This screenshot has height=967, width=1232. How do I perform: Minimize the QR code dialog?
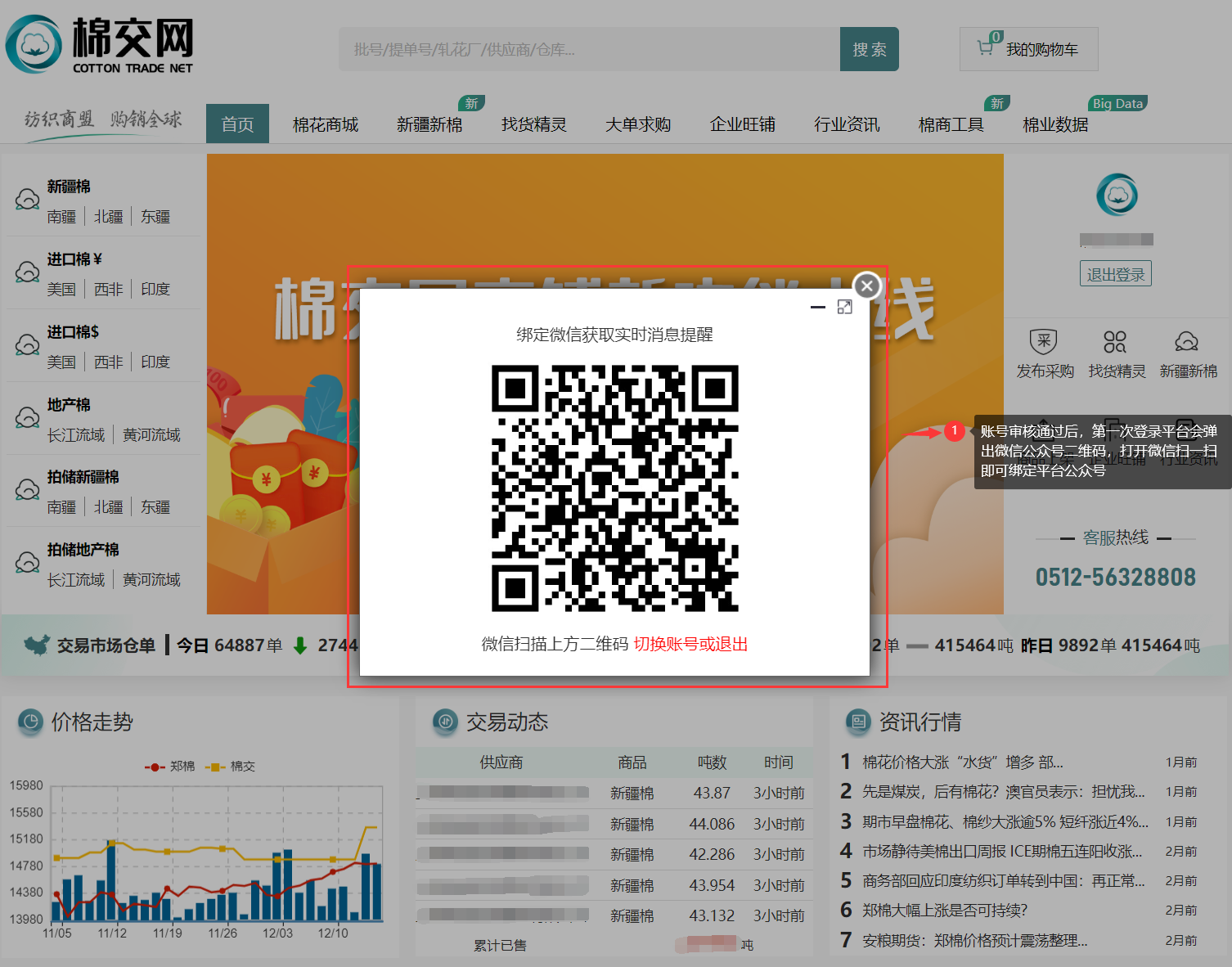click(818, 308)
